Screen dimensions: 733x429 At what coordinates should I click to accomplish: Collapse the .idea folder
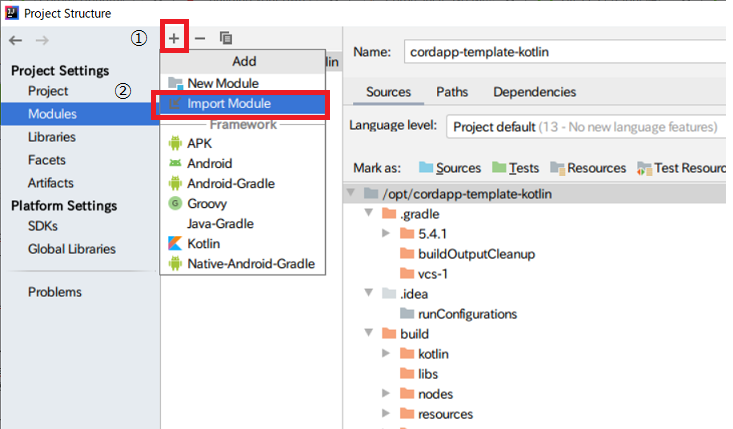pos(369,293)
